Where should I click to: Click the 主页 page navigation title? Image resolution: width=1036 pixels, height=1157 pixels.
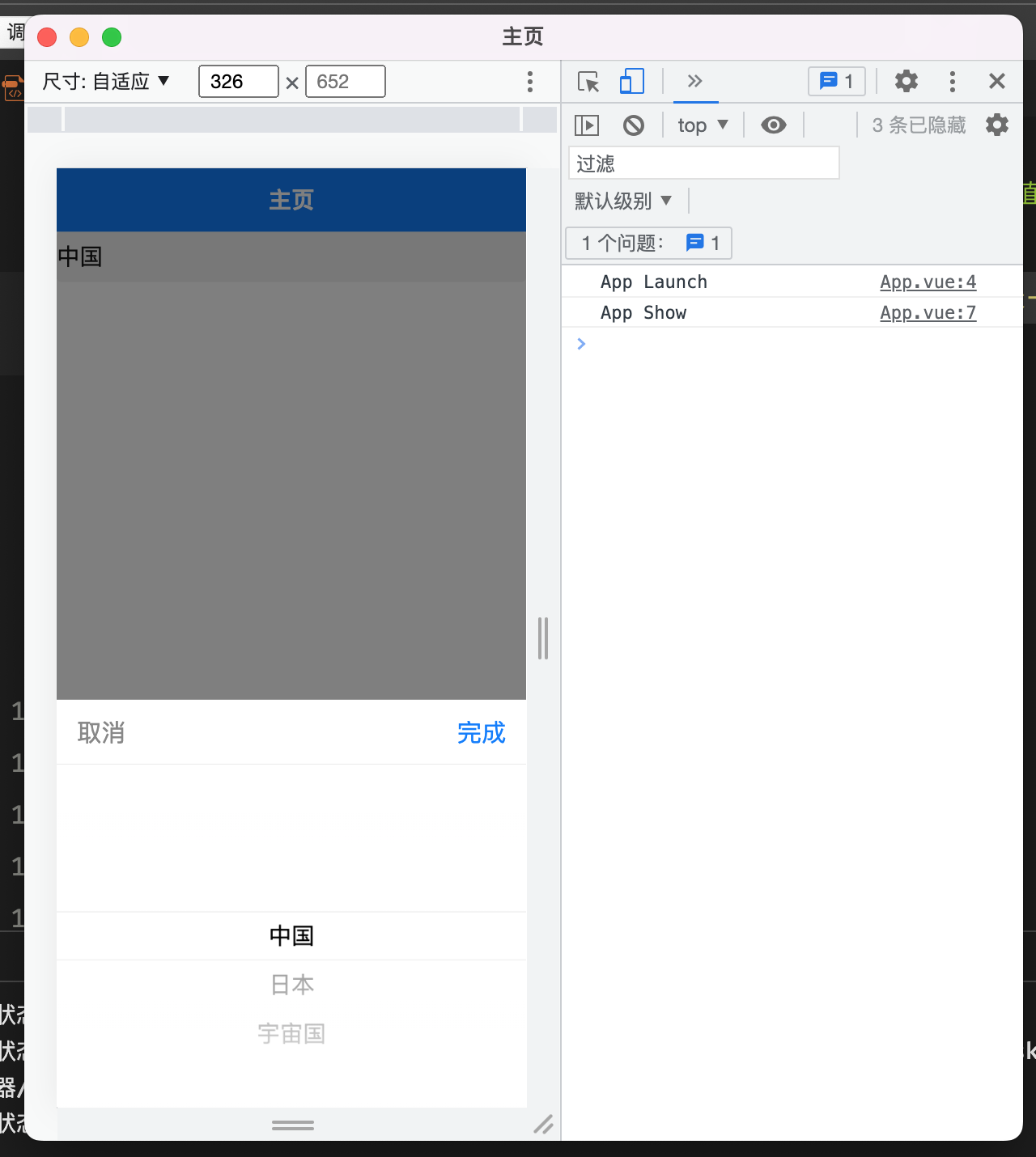point(291,200)
